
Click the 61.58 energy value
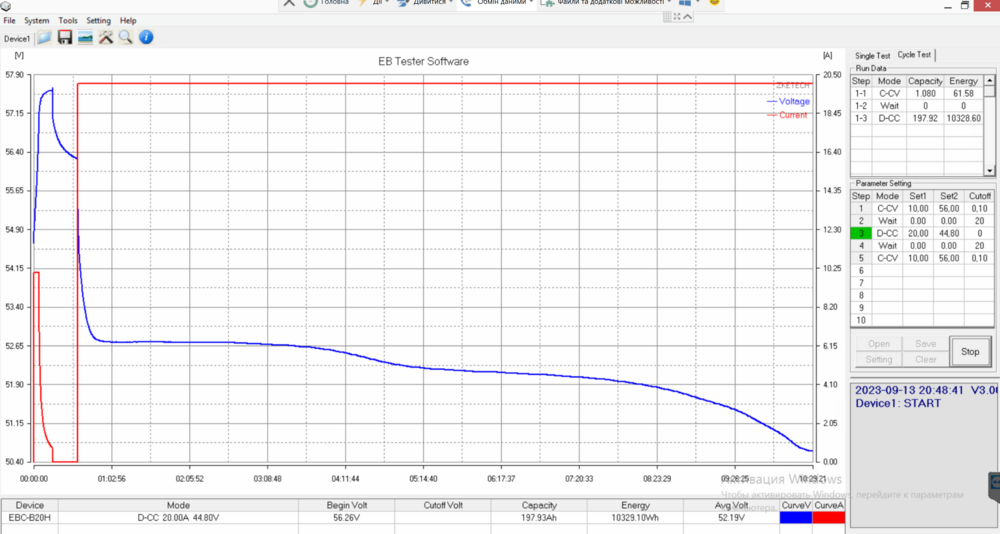pos(963,94)
